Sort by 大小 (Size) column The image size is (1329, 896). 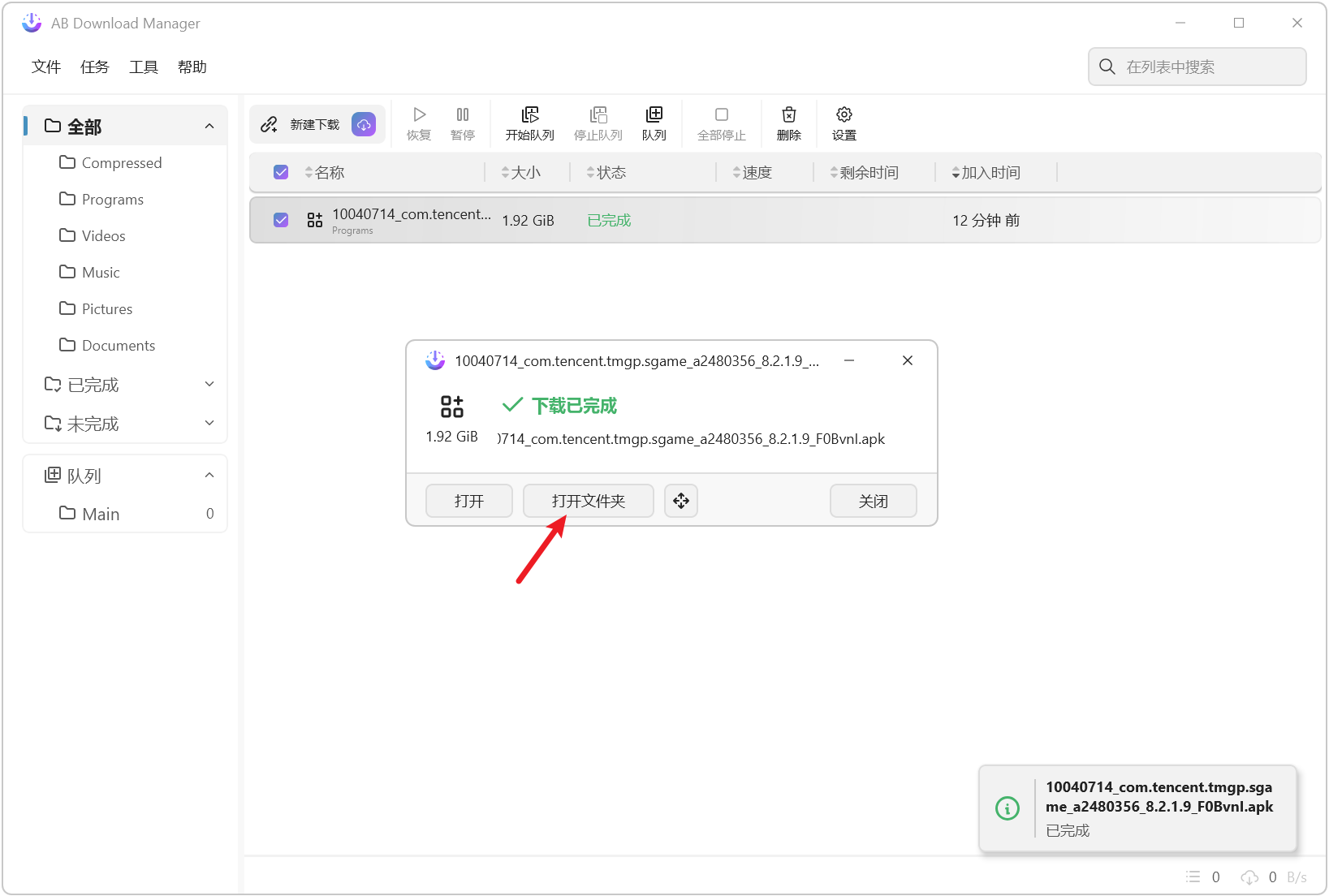tap(521, 172)
